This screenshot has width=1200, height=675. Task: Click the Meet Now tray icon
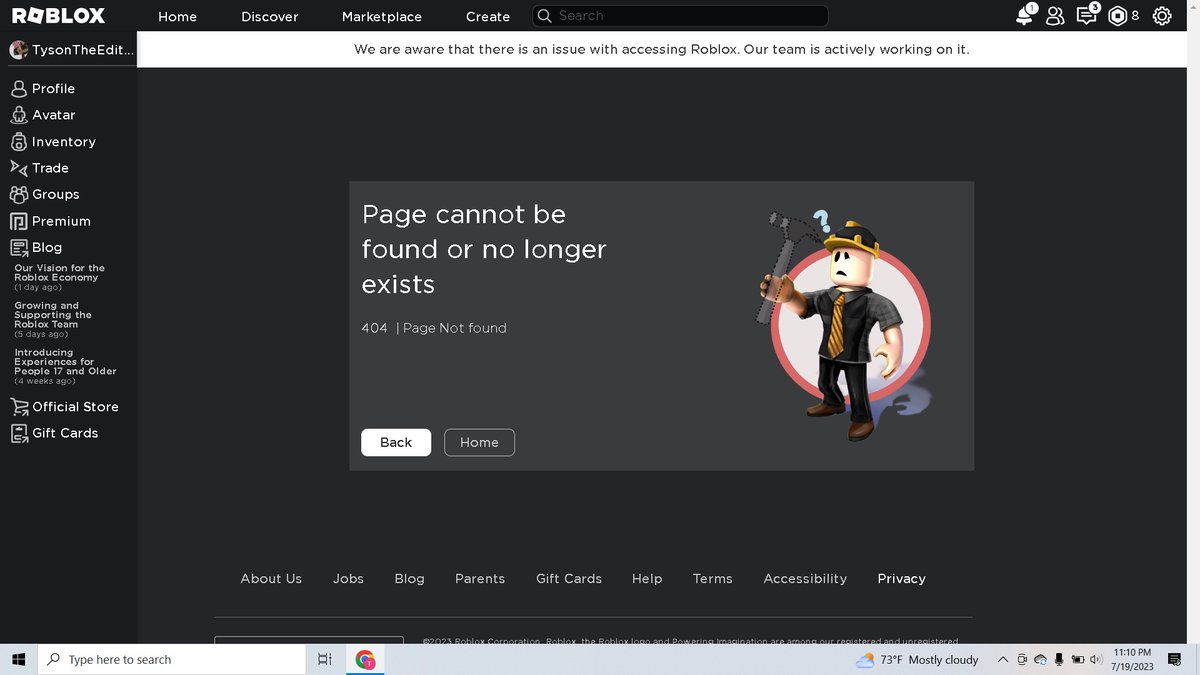[x=1022, y=660]
